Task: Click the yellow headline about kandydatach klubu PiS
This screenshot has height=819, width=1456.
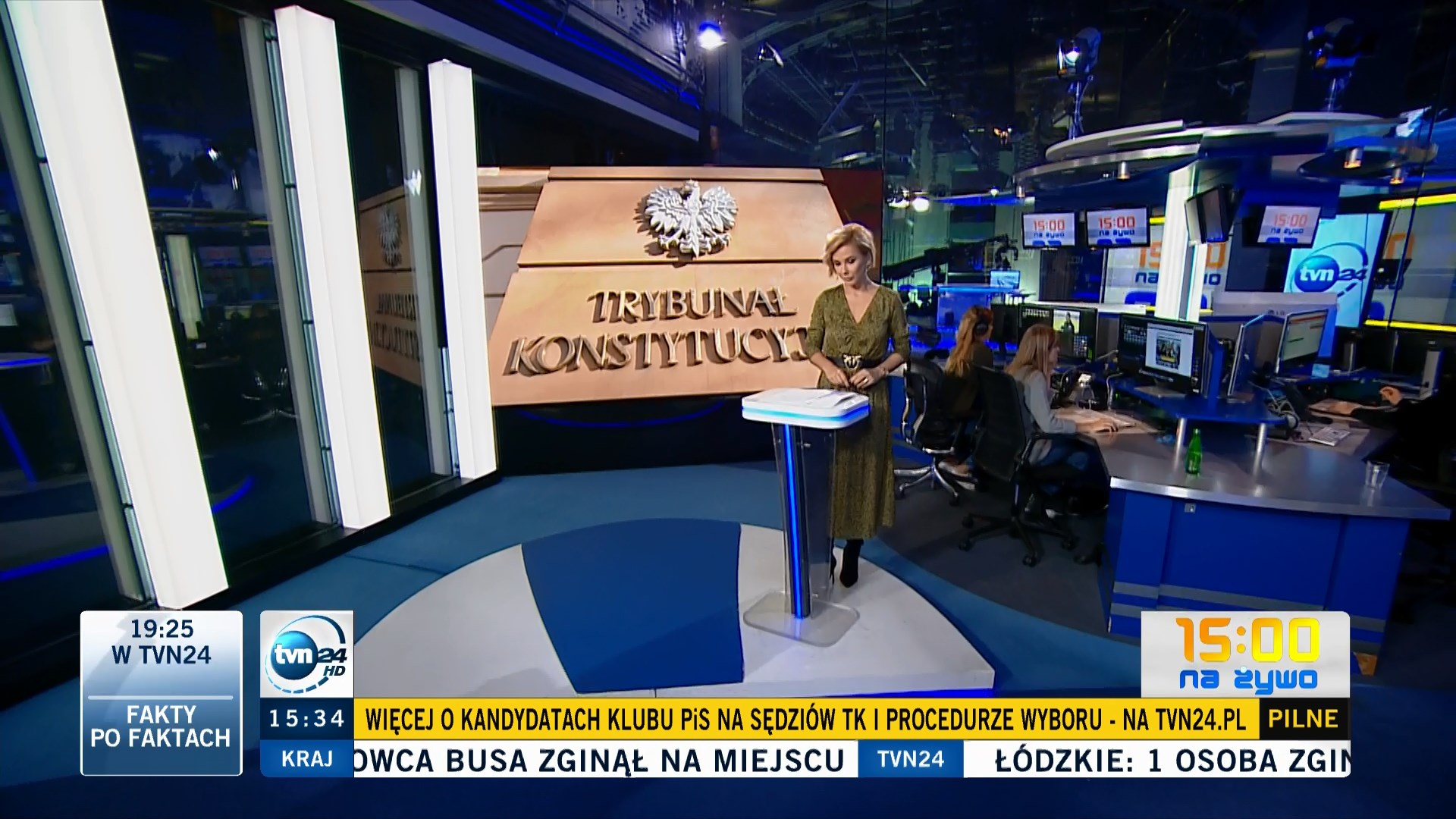Action: tap(805, 719)
